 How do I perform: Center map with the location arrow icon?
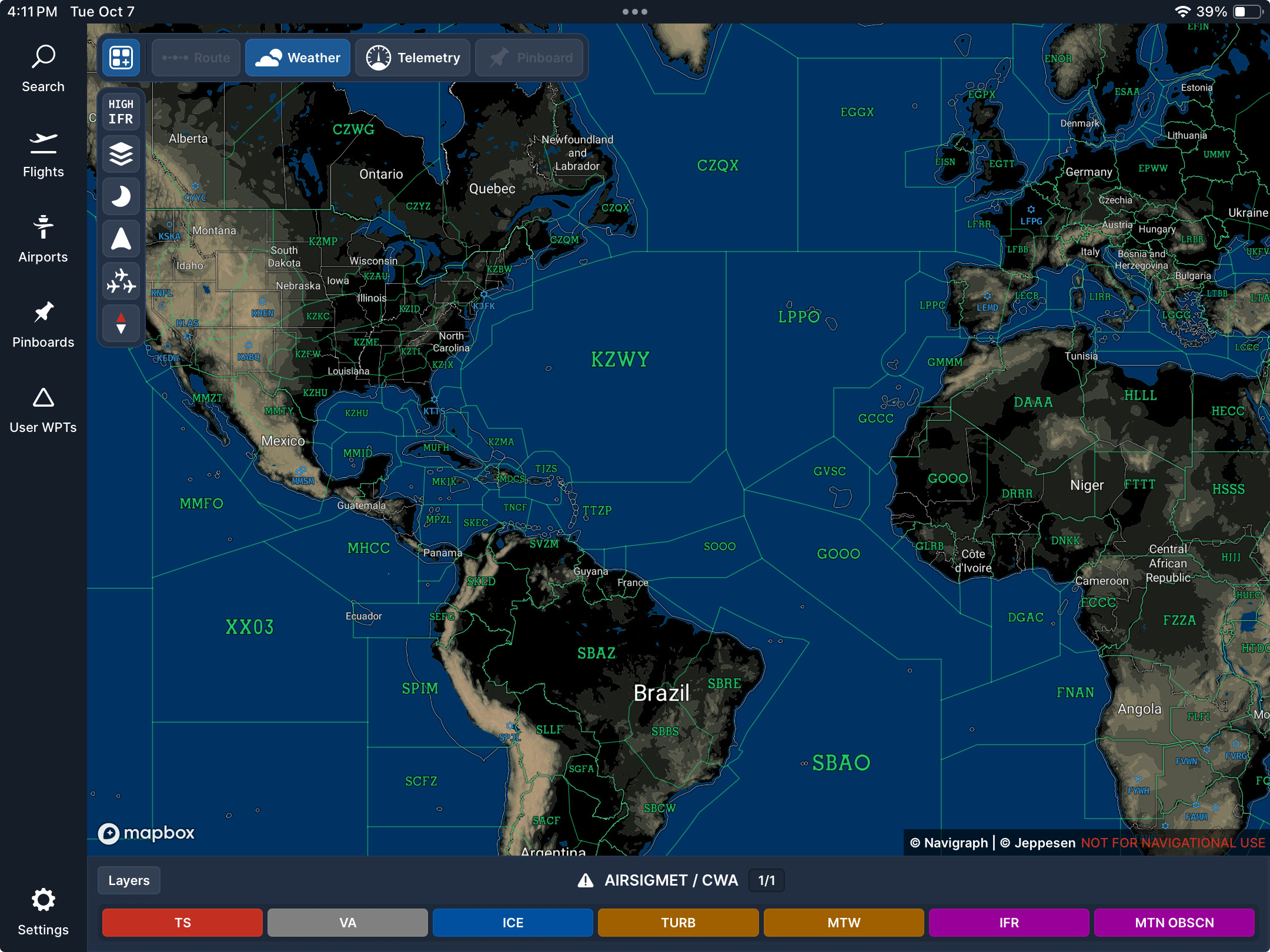pyautogui.click(x=121, y=239)
